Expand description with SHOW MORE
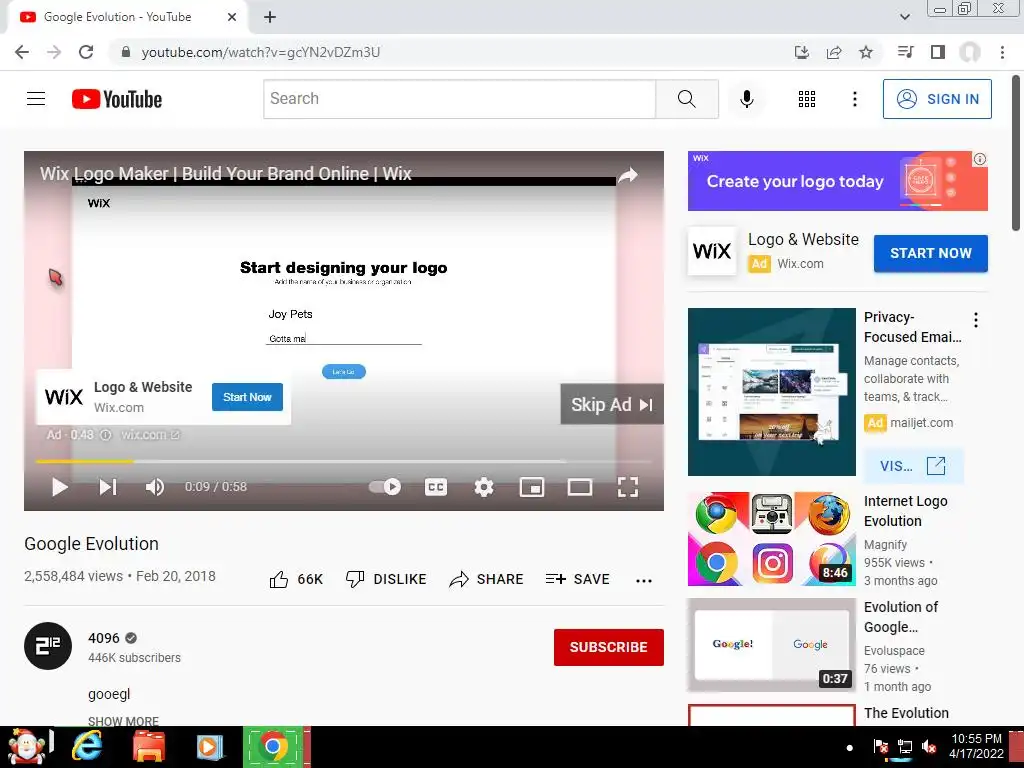 click(123, 721)
